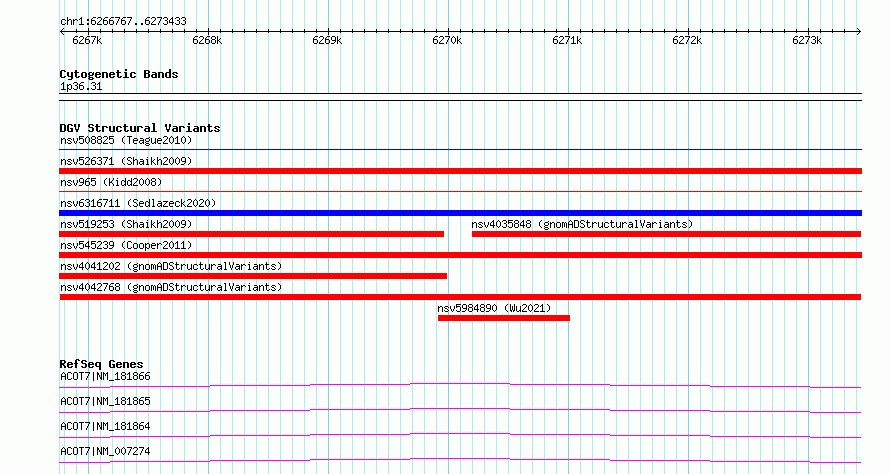Image resolution: width=890 pixels, height=474 pixels.
Task: Open the nsv545239 (Cooper2011) label
Action: pyautogui.click(x=126, y=245)
